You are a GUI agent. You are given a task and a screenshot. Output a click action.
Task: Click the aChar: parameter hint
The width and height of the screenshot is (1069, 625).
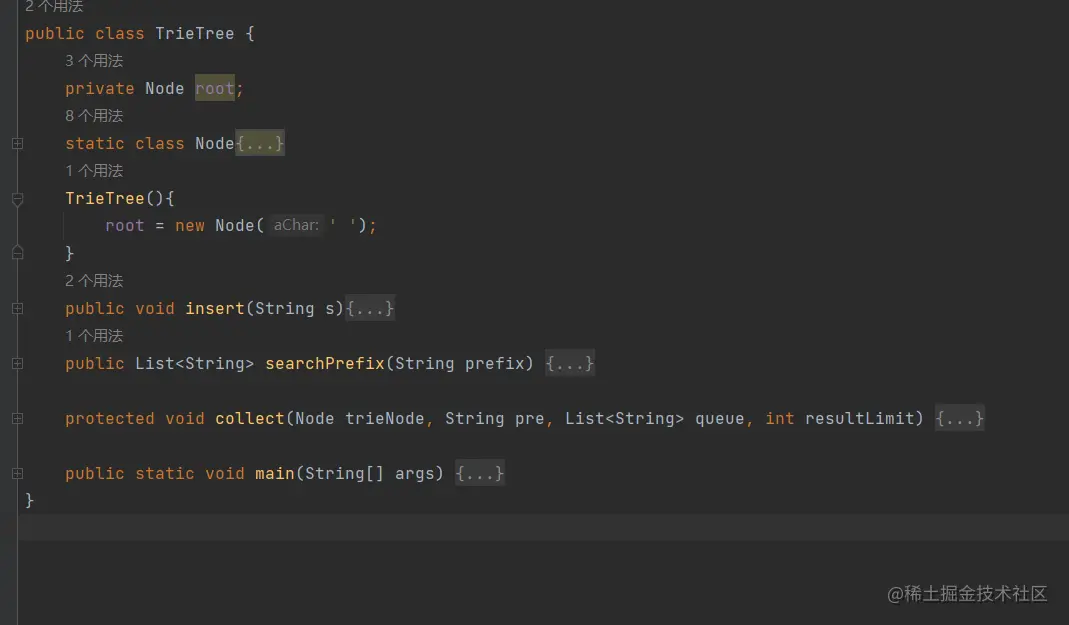(296, 225)
